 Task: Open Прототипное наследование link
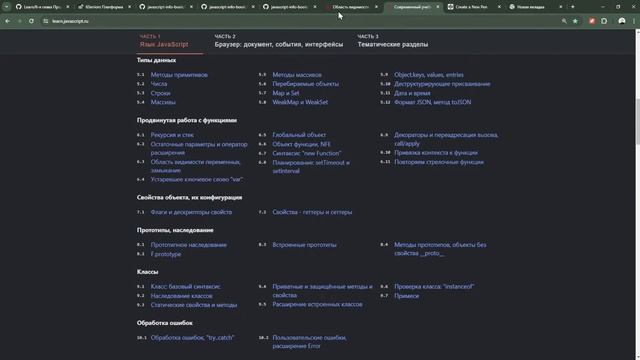tap(189, 245)
